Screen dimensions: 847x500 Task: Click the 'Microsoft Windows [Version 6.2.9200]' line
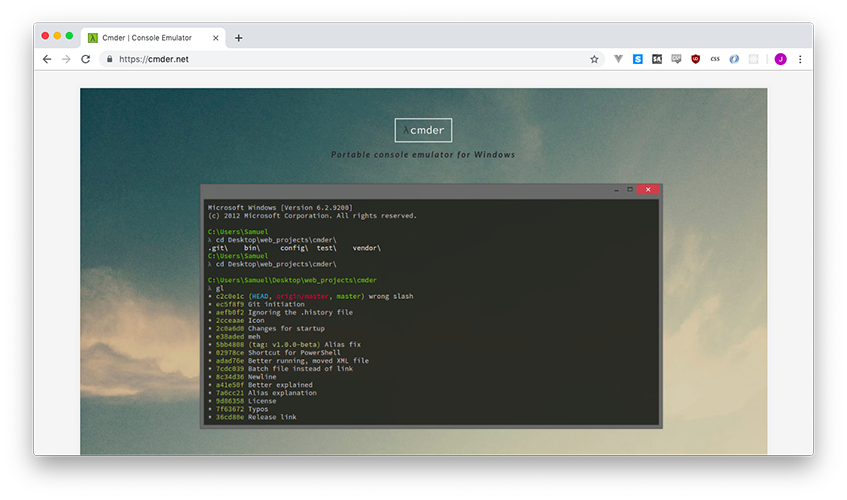[x=280, y=207]
